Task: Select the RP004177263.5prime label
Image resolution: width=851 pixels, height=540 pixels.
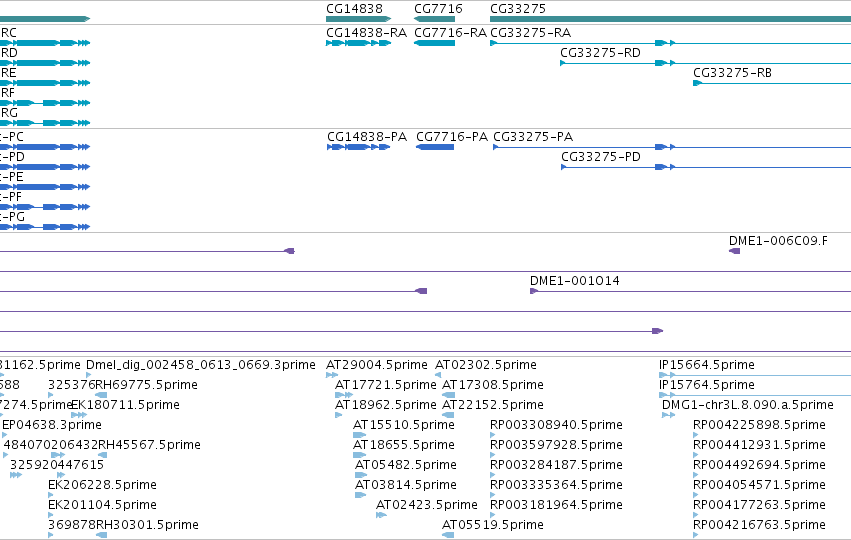Action: coord(759,505)
